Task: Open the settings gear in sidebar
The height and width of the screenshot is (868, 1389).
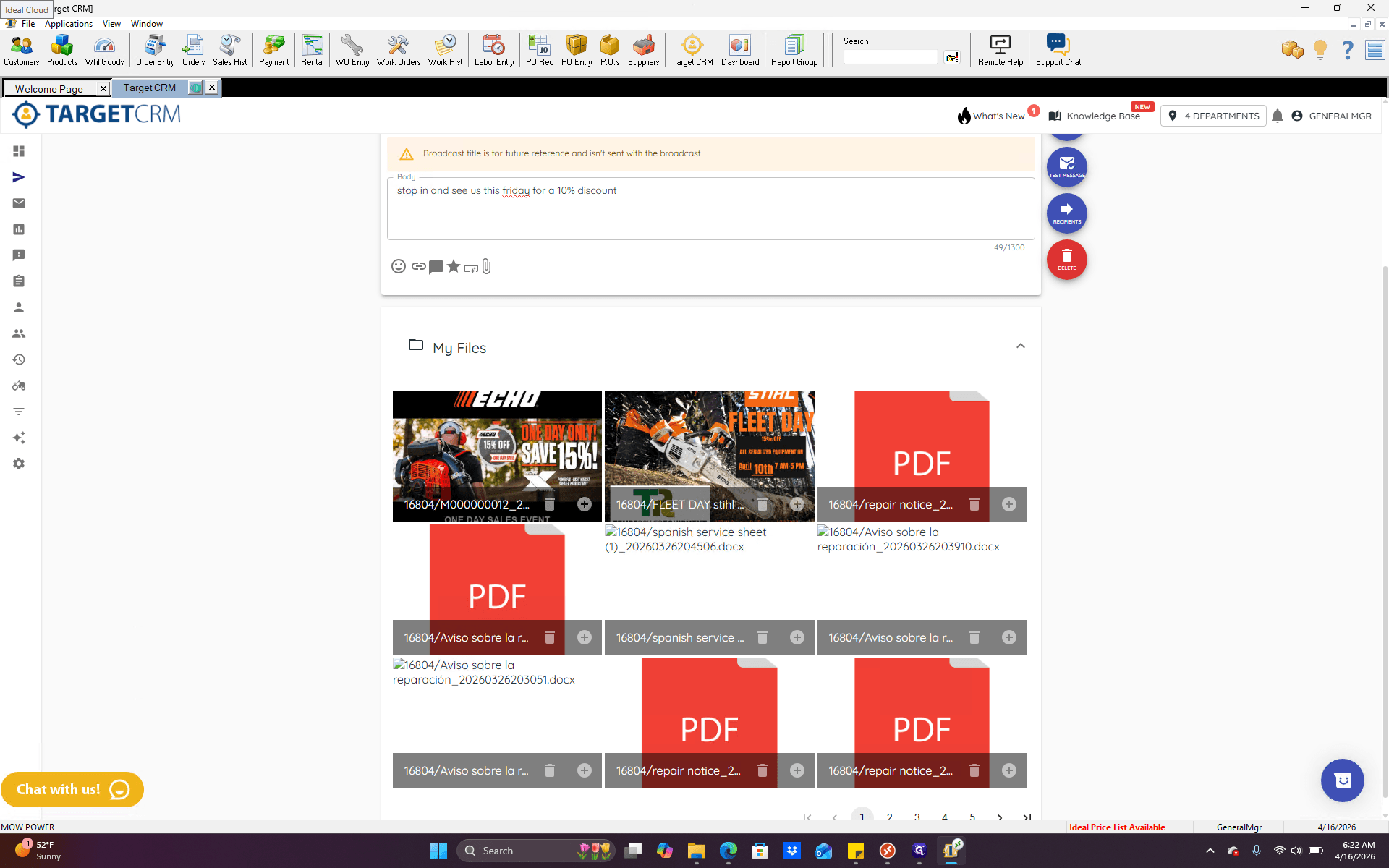Action: pos(19,464)
